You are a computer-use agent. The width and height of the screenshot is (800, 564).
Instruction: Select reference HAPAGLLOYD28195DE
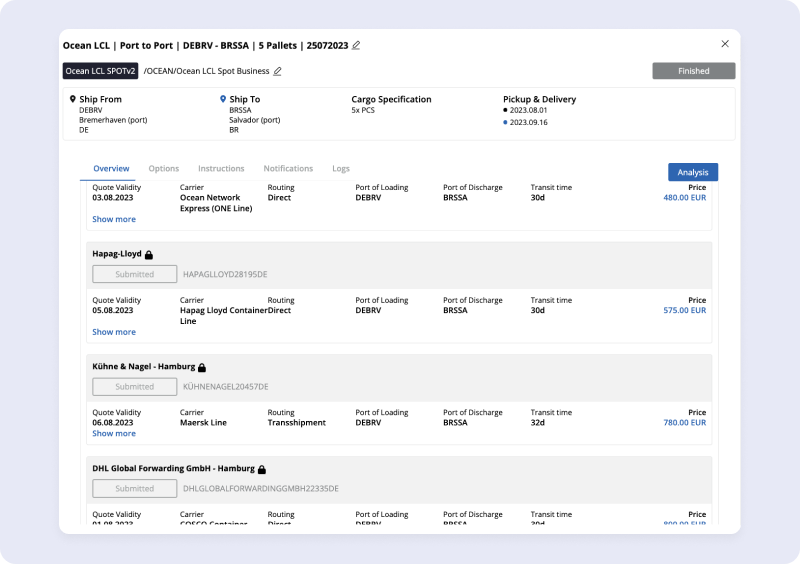click(x=225, y=274)
